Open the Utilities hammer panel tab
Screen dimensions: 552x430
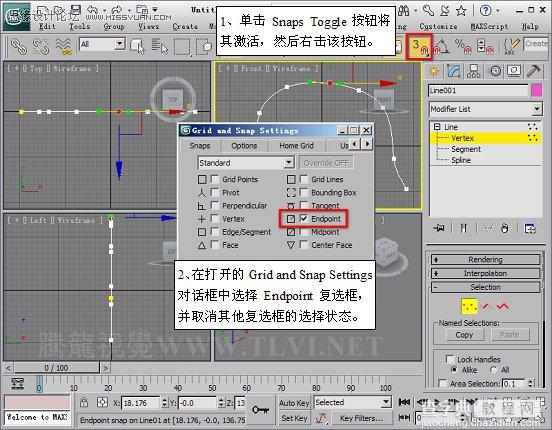point(533,71)
